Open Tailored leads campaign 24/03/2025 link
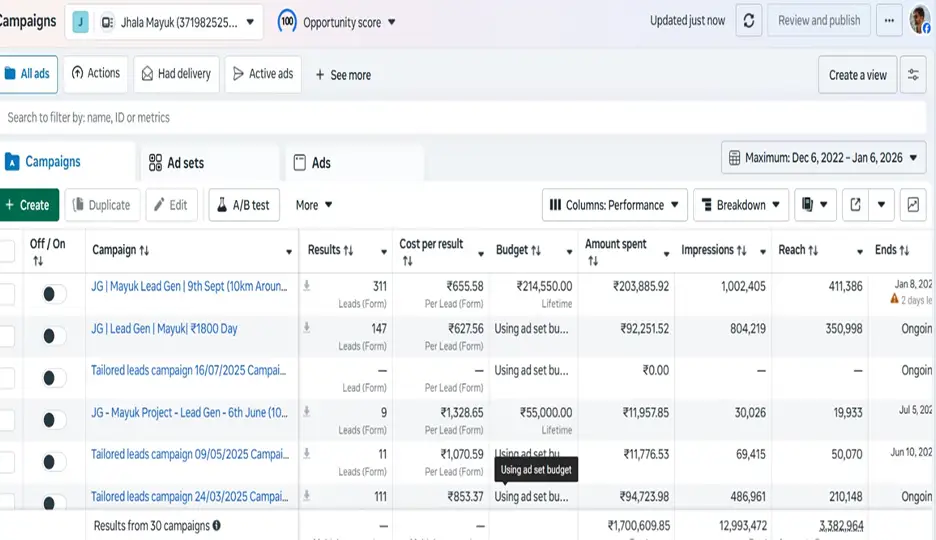Viewport: 936px width, 540px height. 189,497
